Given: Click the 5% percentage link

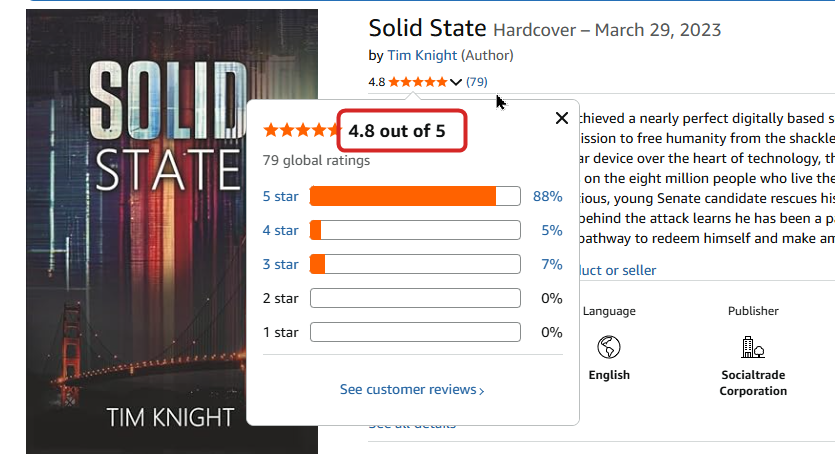Looking at the screenshot, I should (x=552, y=230).
